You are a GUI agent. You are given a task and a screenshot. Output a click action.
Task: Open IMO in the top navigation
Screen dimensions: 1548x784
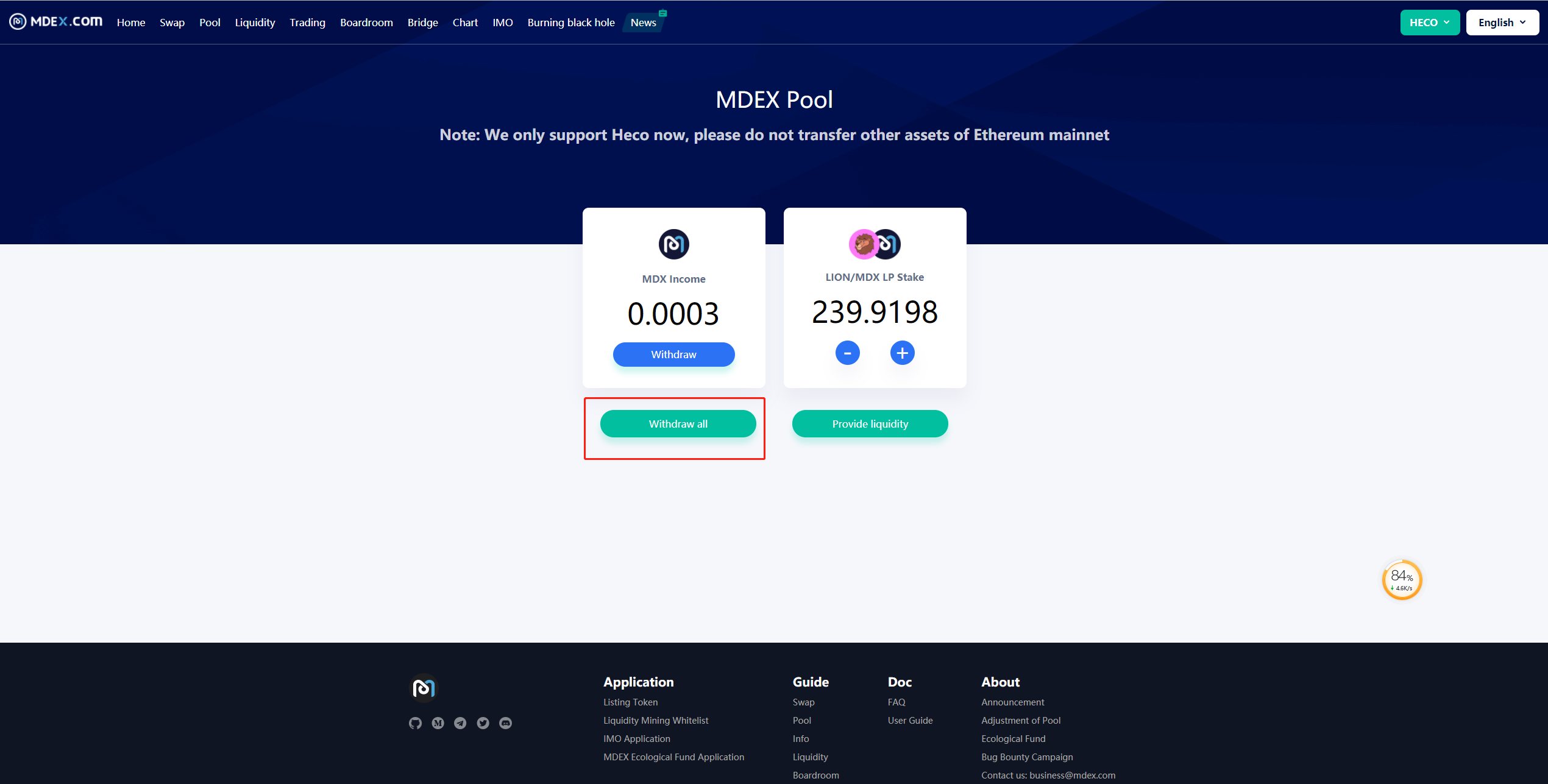[503, 23]
